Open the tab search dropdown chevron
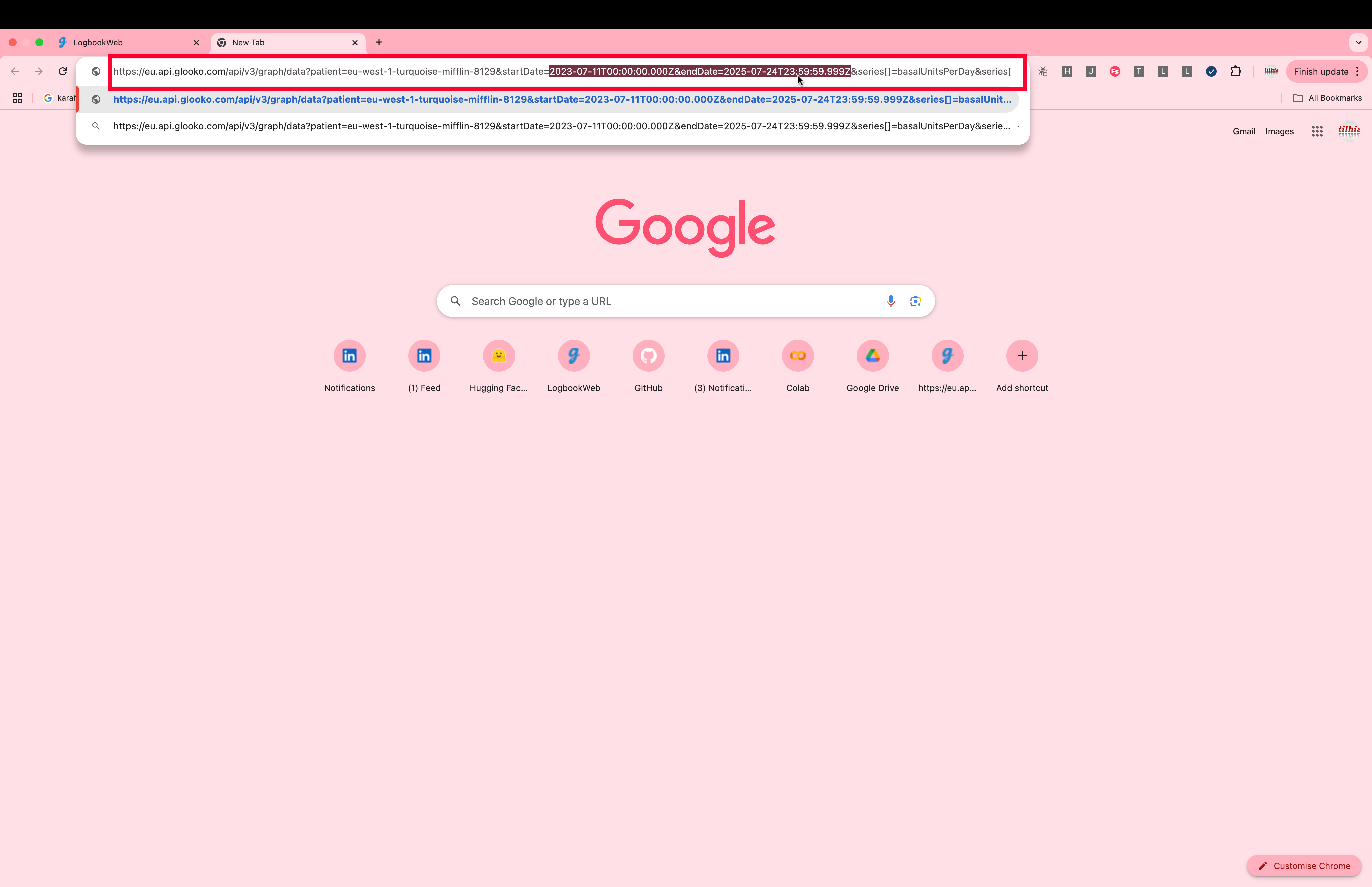 pos(1358,42)
